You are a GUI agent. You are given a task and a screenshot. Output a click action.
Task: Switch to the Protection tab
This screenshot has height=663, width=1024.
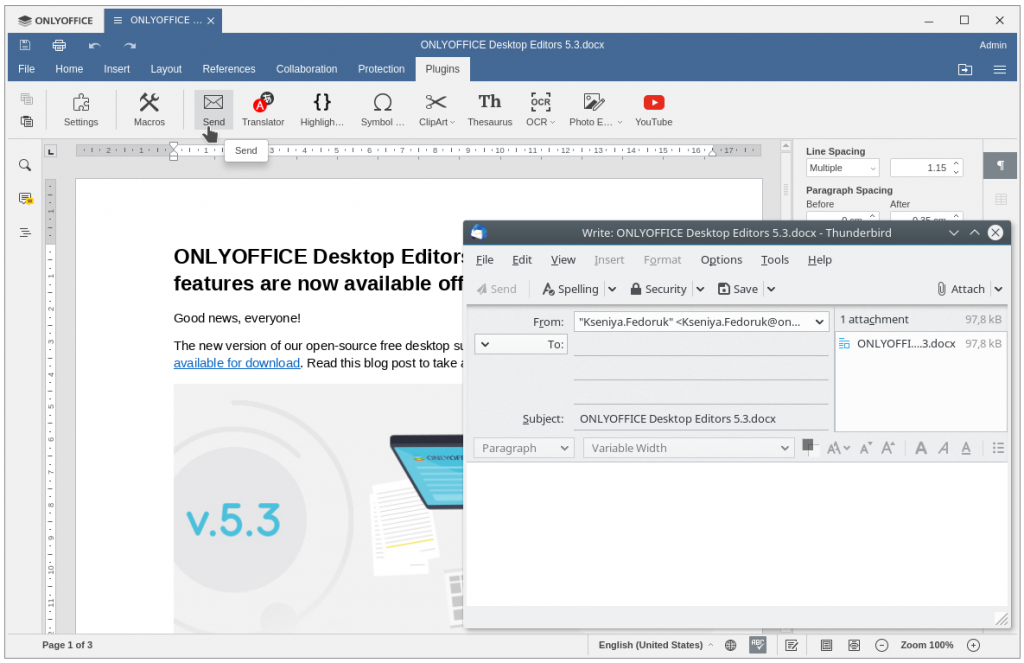pyautogui.click(x=381, y=69)
